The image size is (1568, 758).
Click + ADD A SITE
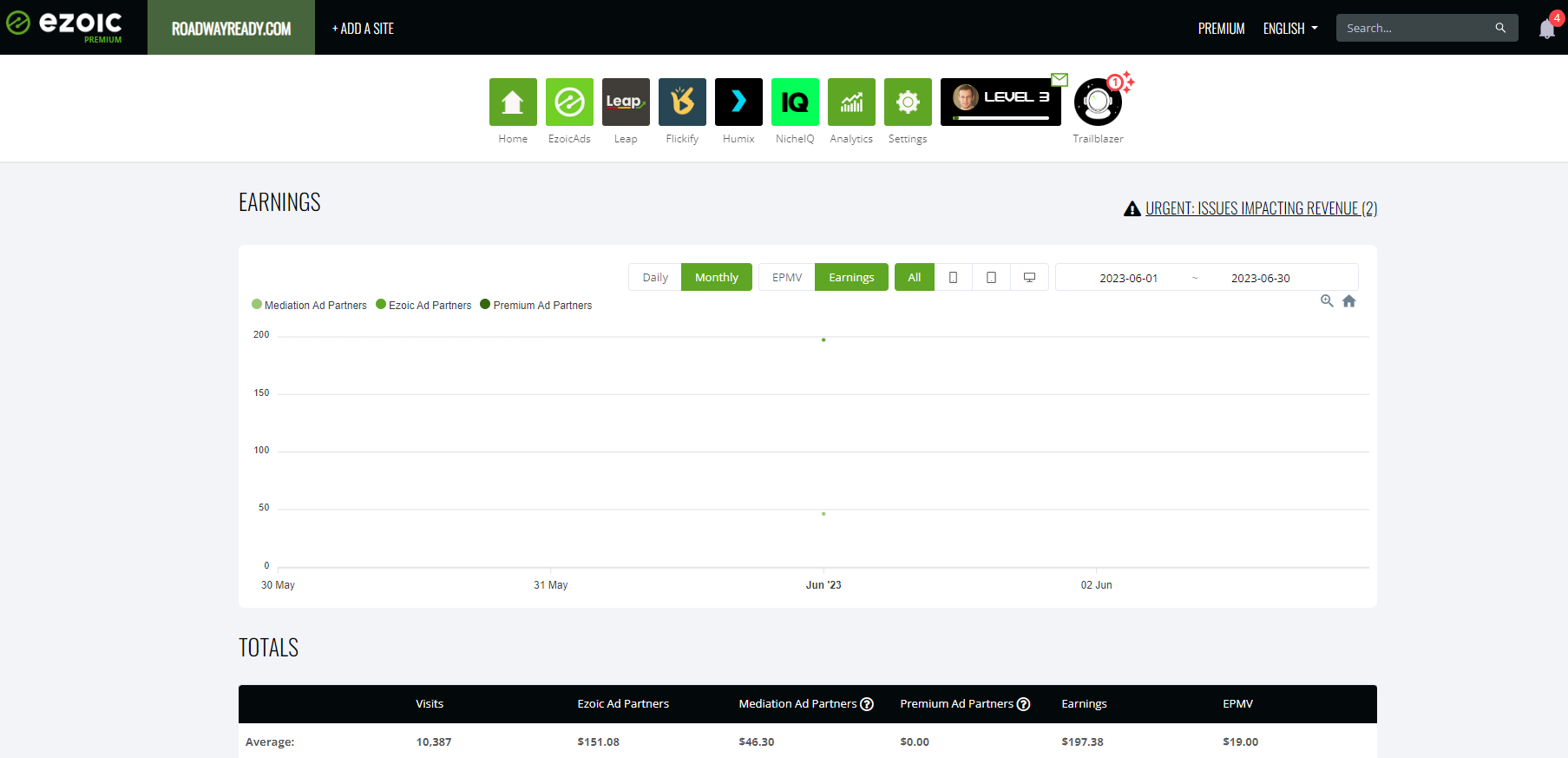tap(363, 29)
